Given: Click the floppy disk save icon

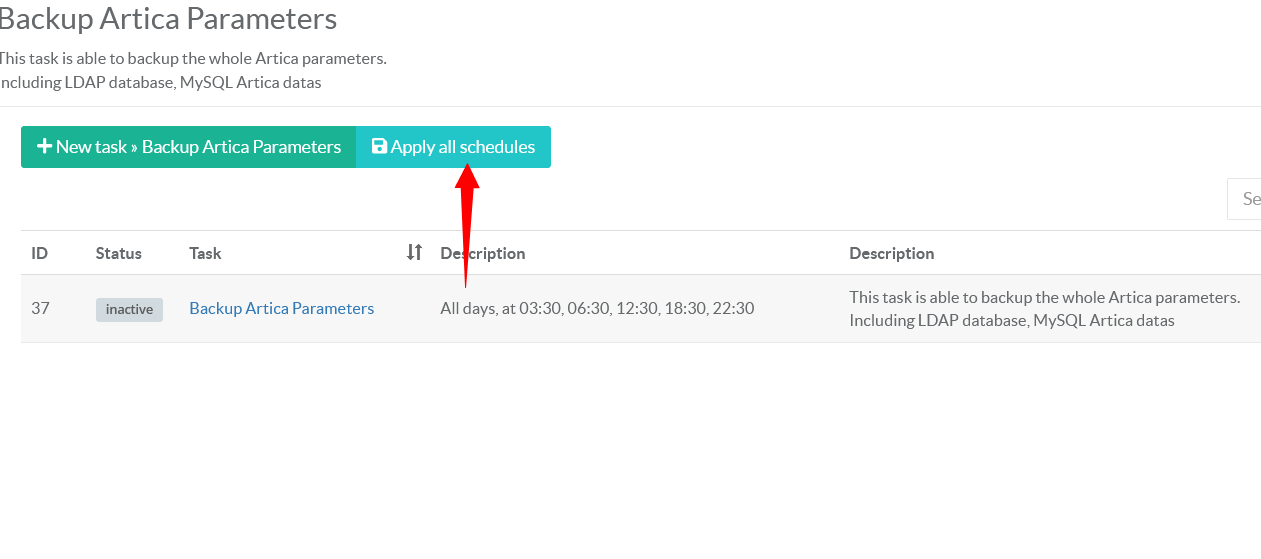Looking at the screenshot, I should 379,147.
